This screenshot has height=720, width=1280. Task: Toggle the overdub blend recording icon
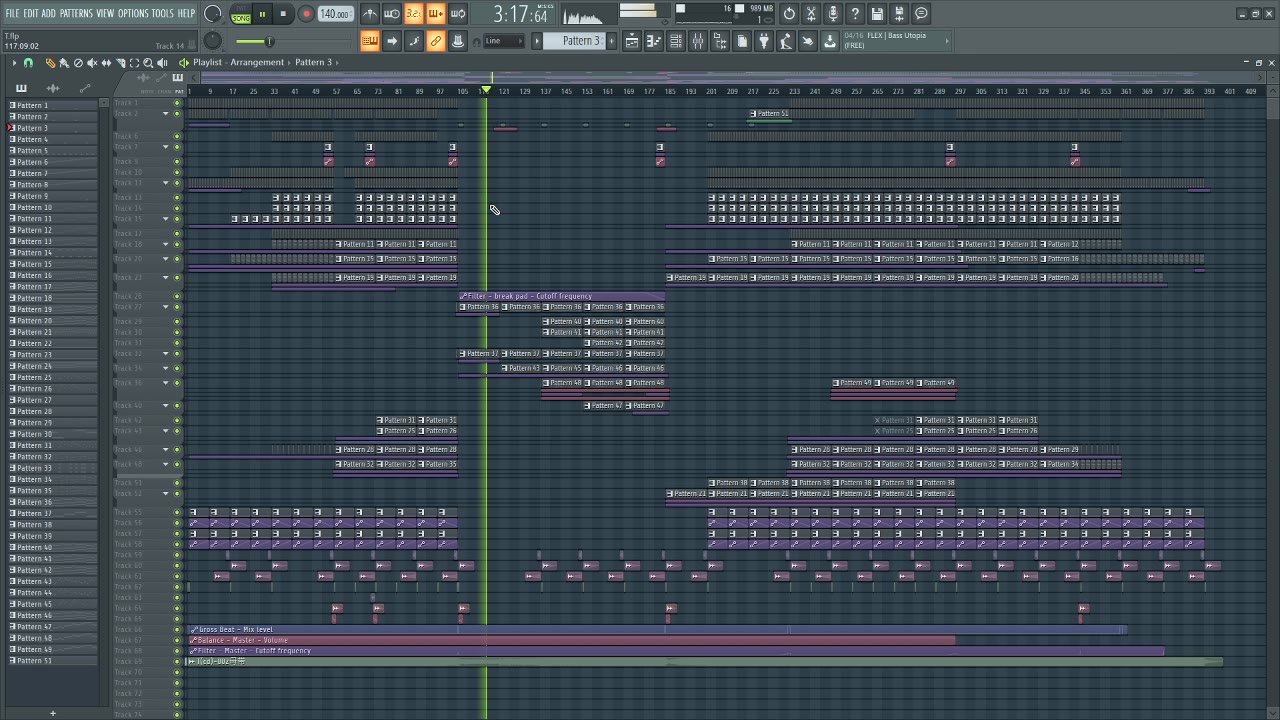click(436, 14)
